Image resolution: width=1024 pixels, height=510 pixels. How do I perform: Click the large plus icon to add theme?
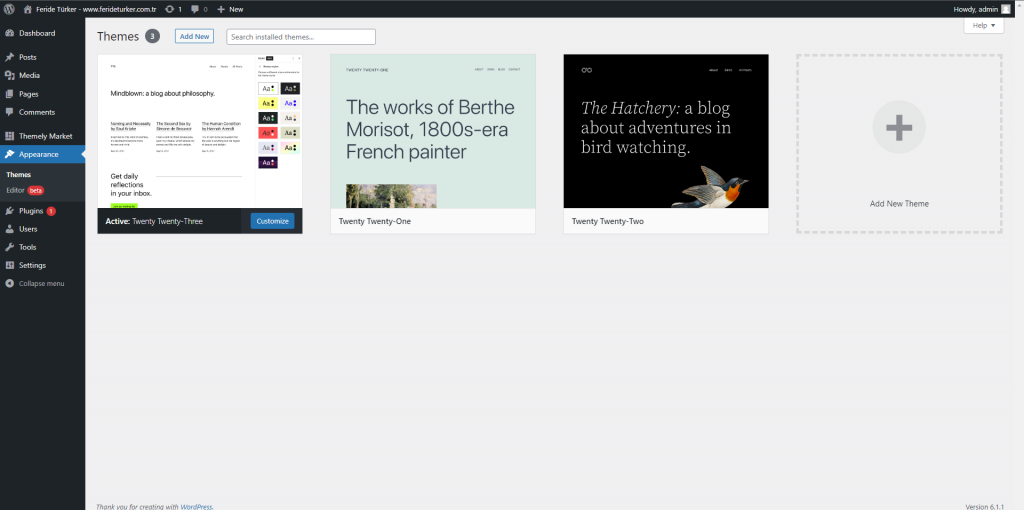[x=899, y=127]
